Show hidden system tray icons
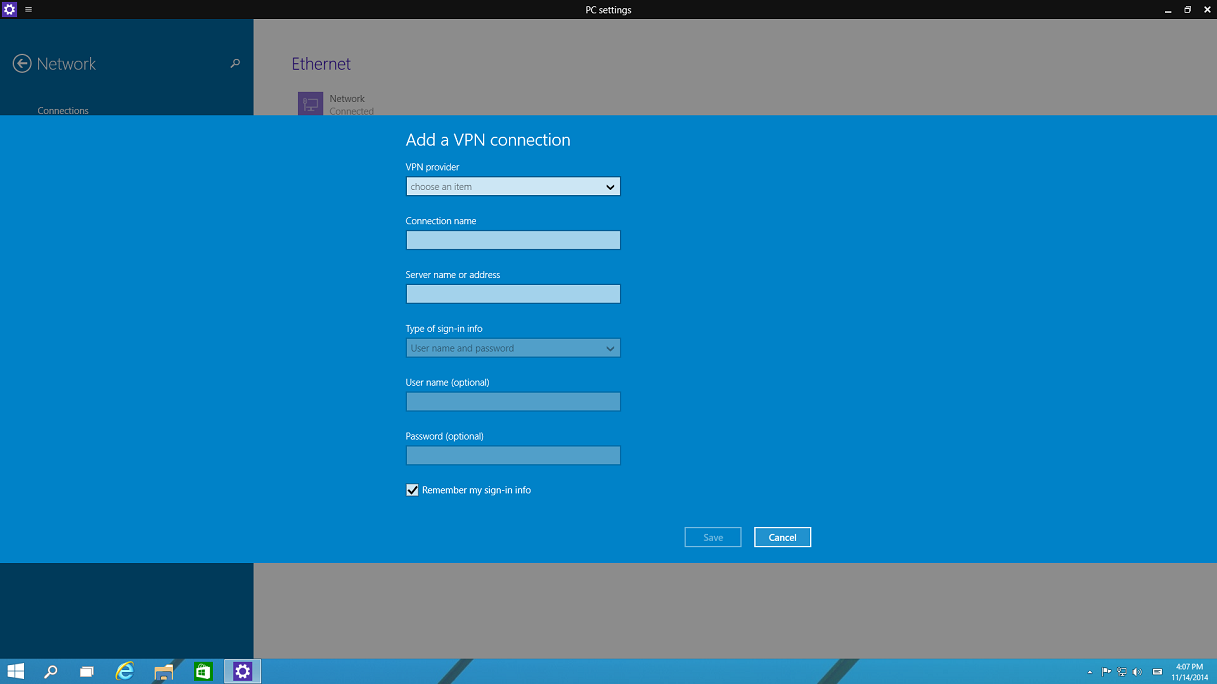Viewport: 1217px width, 684px height. pyautogui.click(x=1090, y=672)
